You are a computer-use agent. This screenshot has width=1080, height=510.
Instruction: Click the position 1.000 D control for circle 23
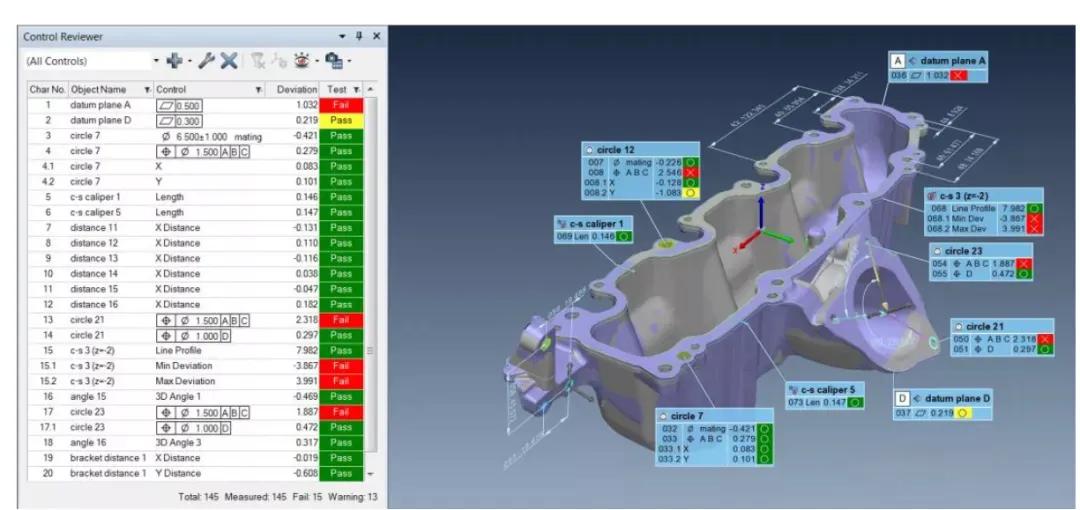coord(195,427)
